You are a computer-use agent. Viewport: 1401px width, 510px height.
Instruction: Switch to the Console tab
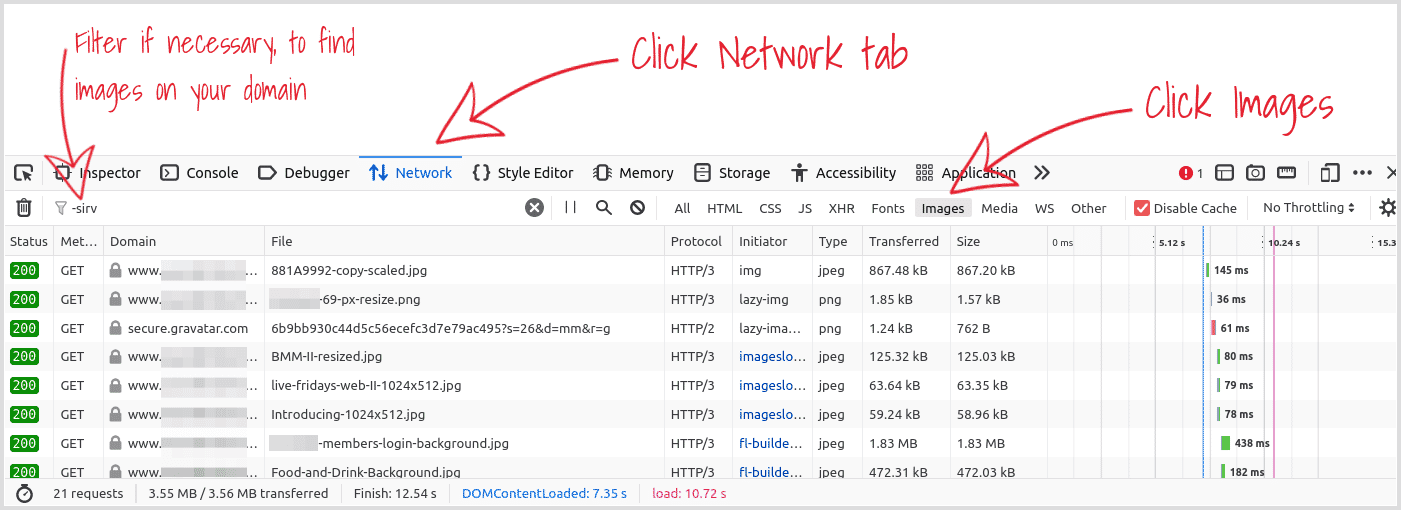click(200, 173)
